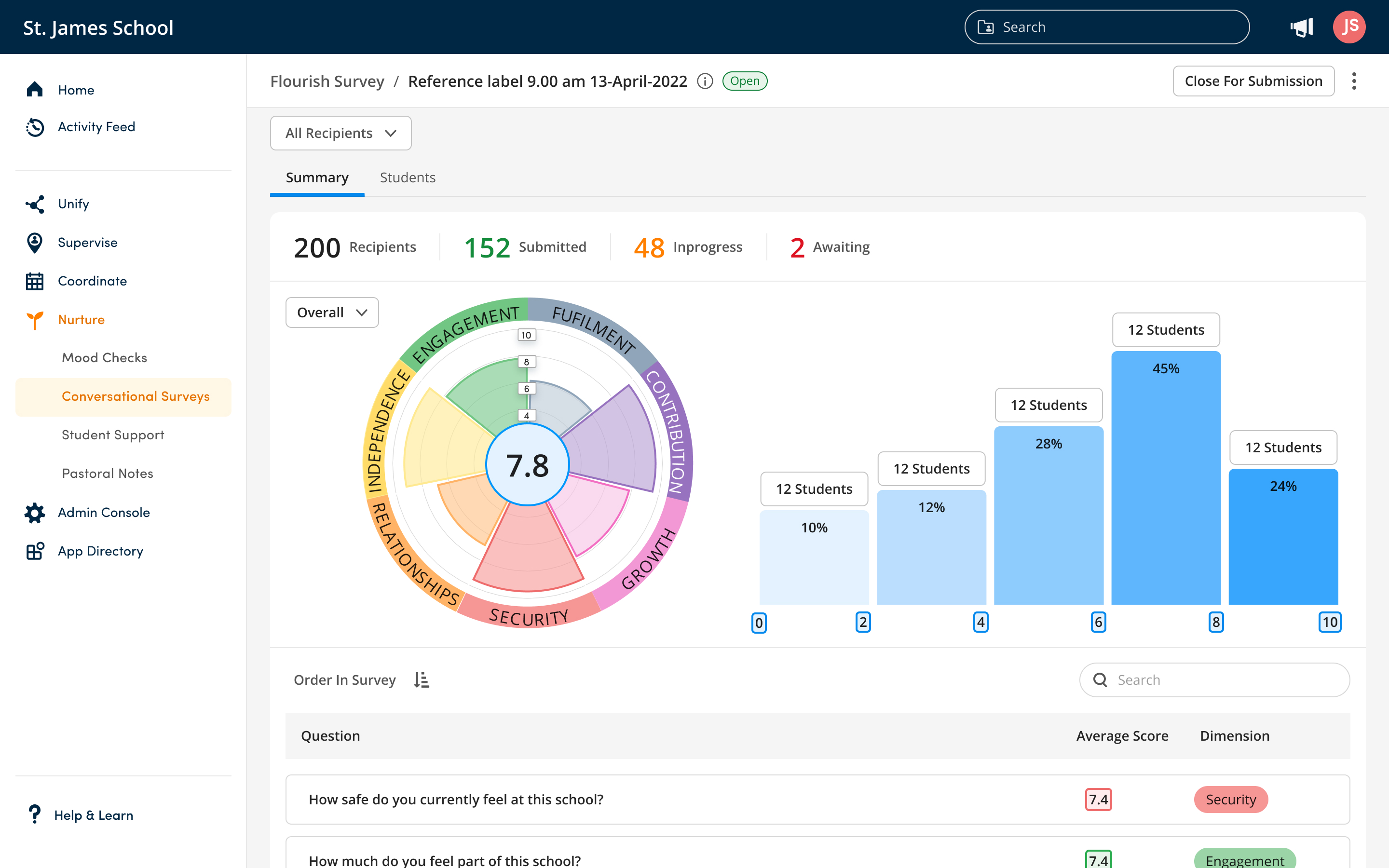Click the App Directory icon

[34, 551]
